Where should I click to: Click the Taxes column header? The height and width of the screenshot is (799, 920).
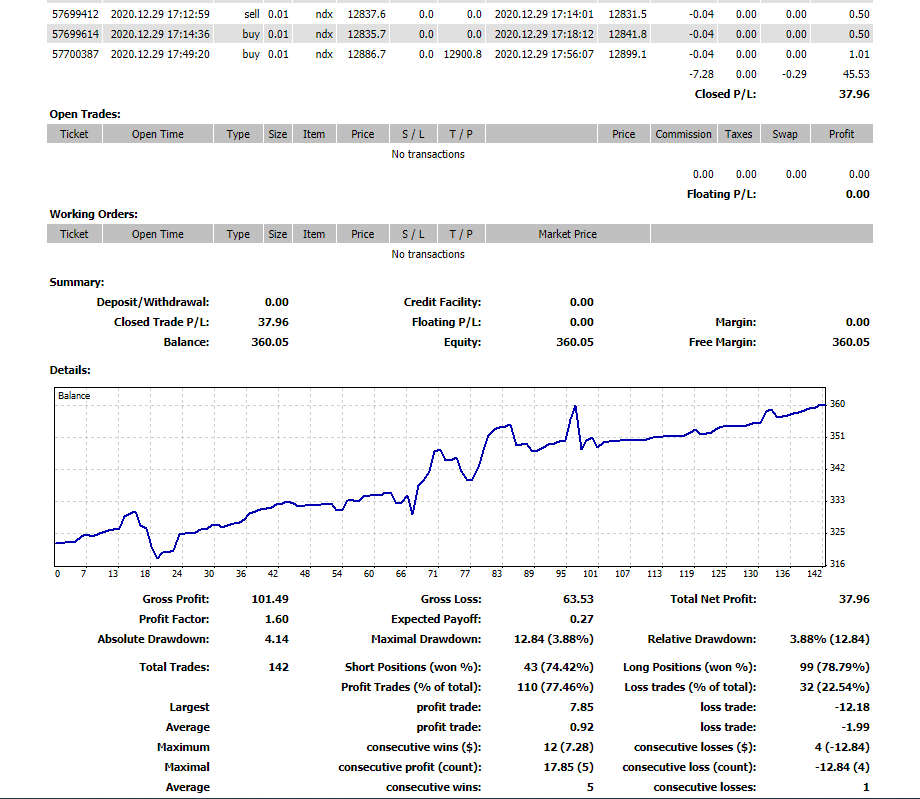tap(738, 134)
